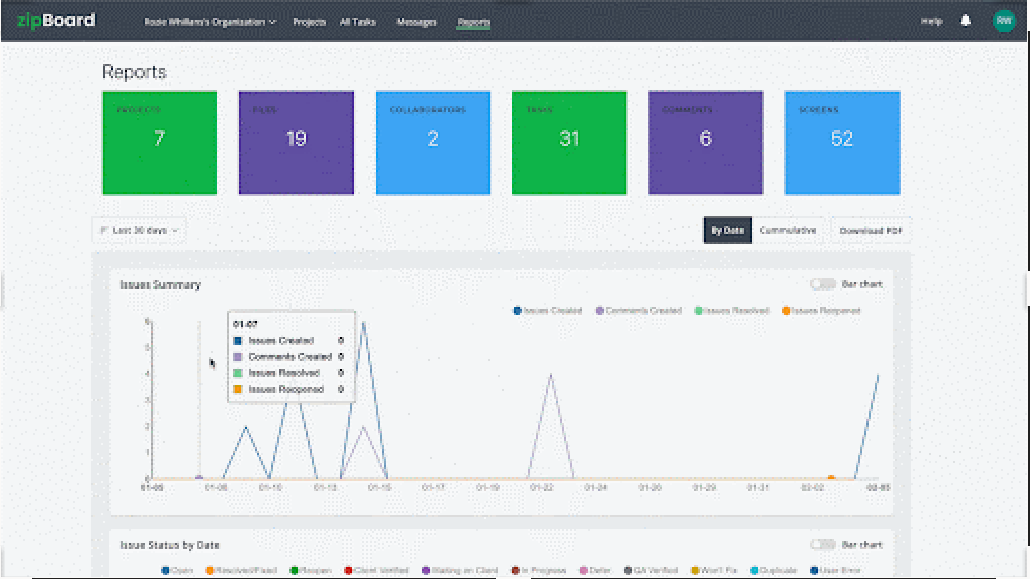Open the RW user avatar menu
The width and height of the screenshot is (1030, 579).
coord(1003,21)
